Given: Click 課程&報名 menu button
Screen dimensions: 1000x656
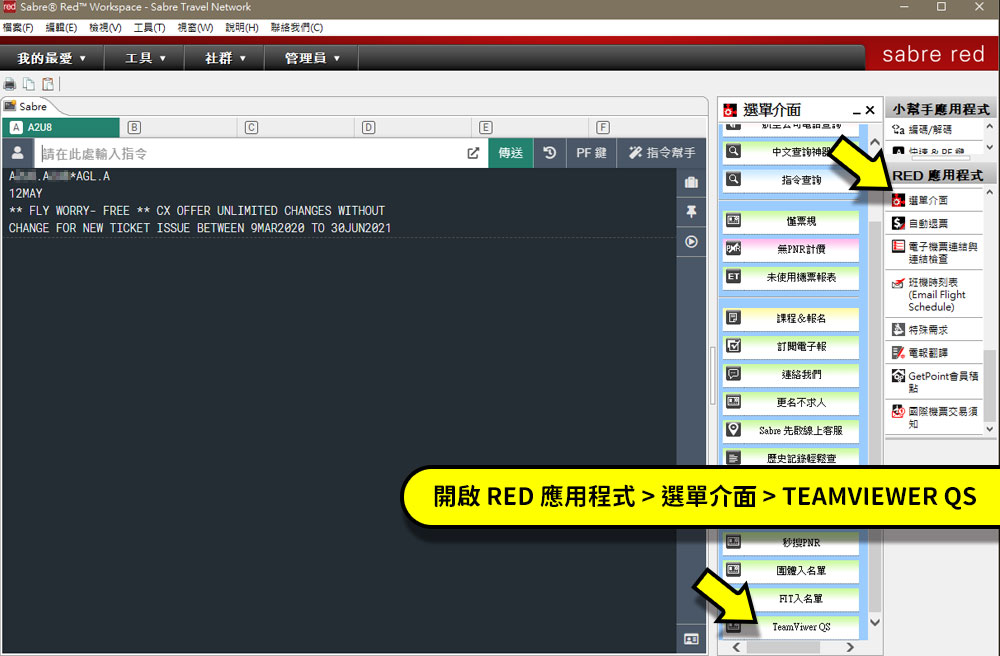Looking at the screenshot, I should pos(791,318).
